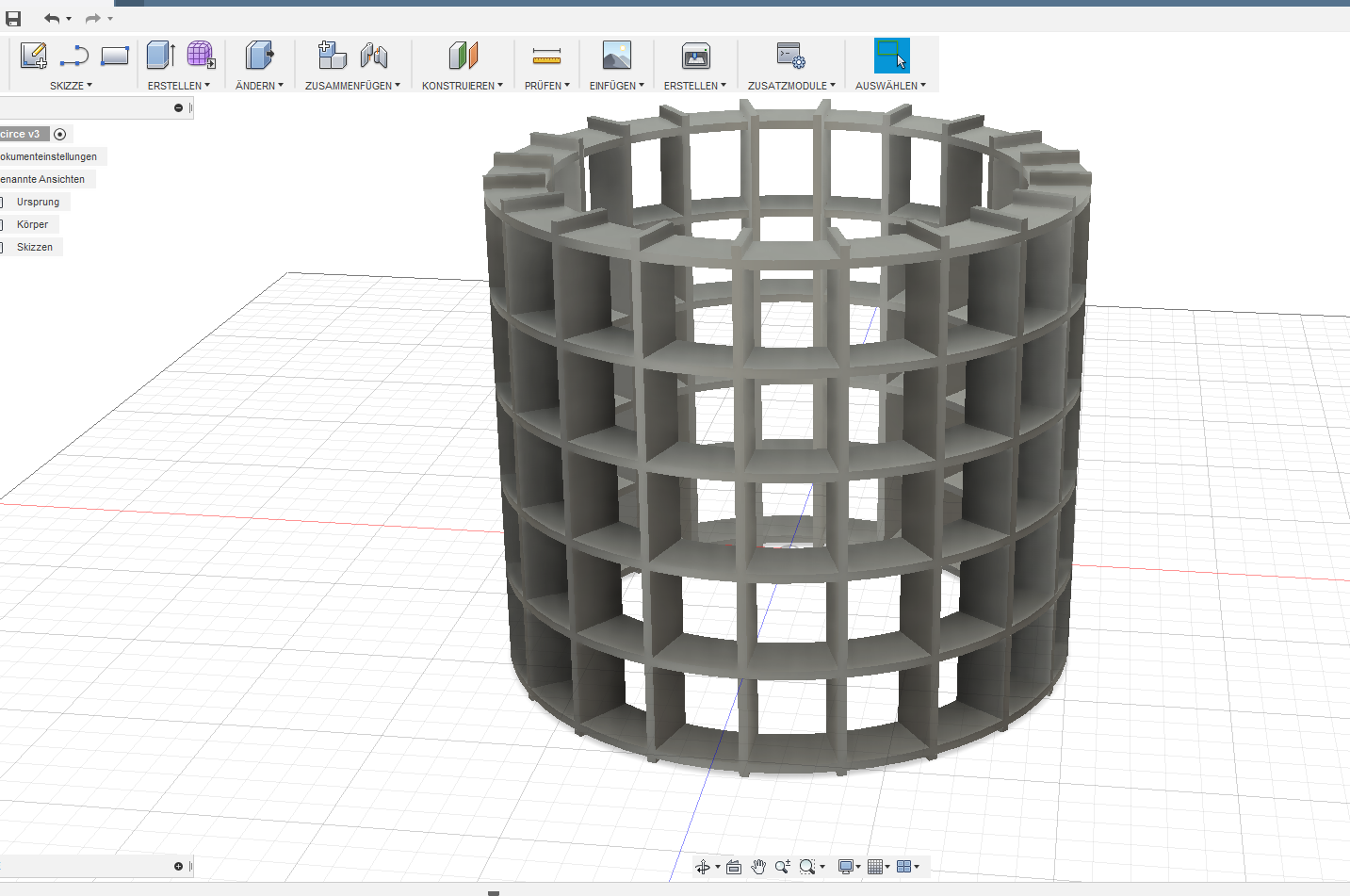Collapse the browser panel with minus button
The width and height of the screenshot is (1350, 896).
pyautogui.click(x=178, y=108)
